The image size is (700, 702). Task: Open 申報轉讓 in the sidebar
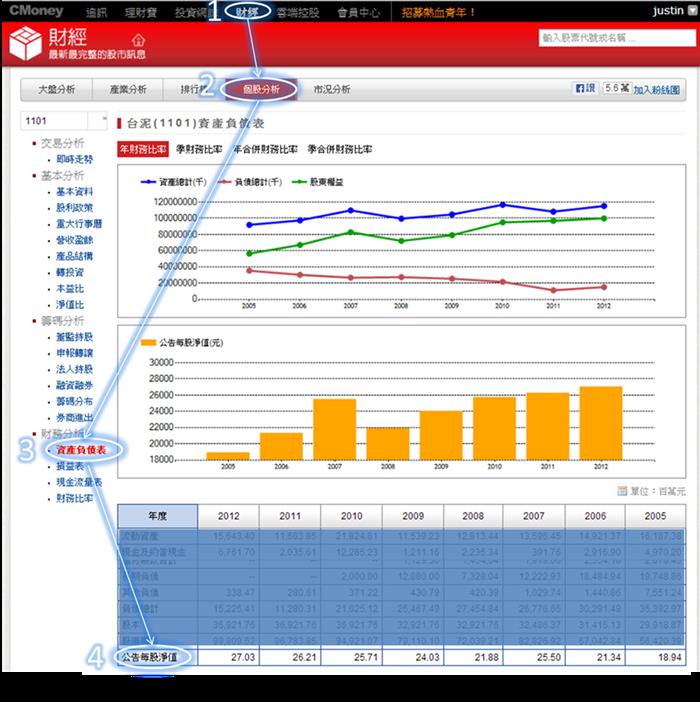[74, 353]
